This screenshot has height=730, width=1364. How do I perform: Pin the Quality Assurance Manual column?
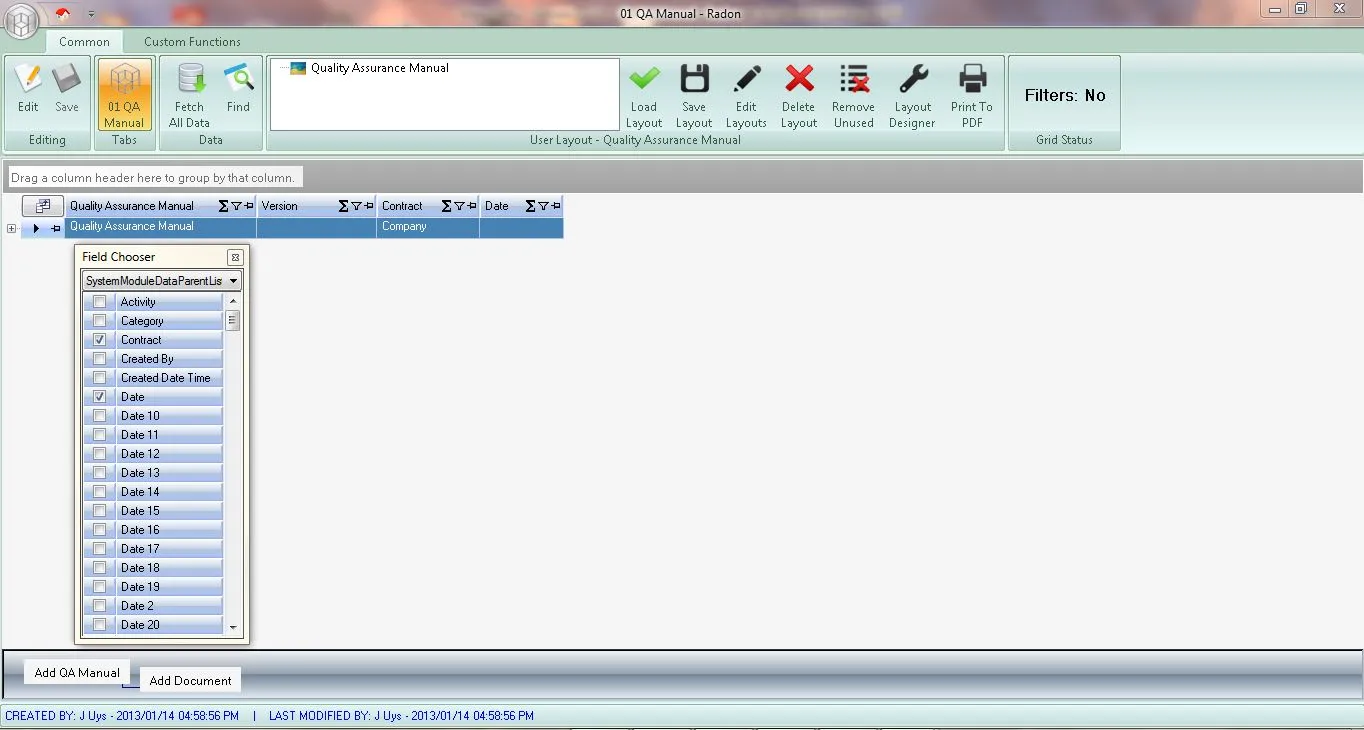click(x=248, y=206)
